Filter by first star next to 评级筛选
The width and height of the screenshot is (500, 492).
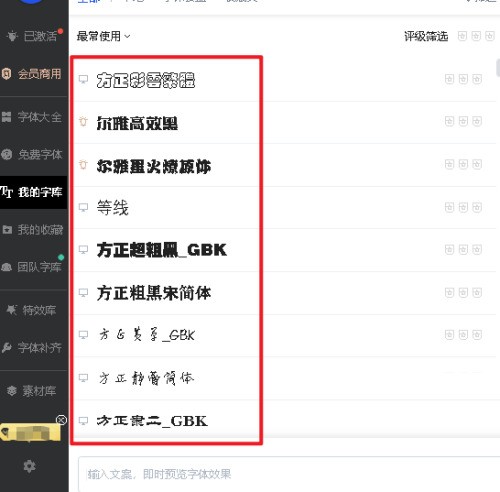[462, 36]
